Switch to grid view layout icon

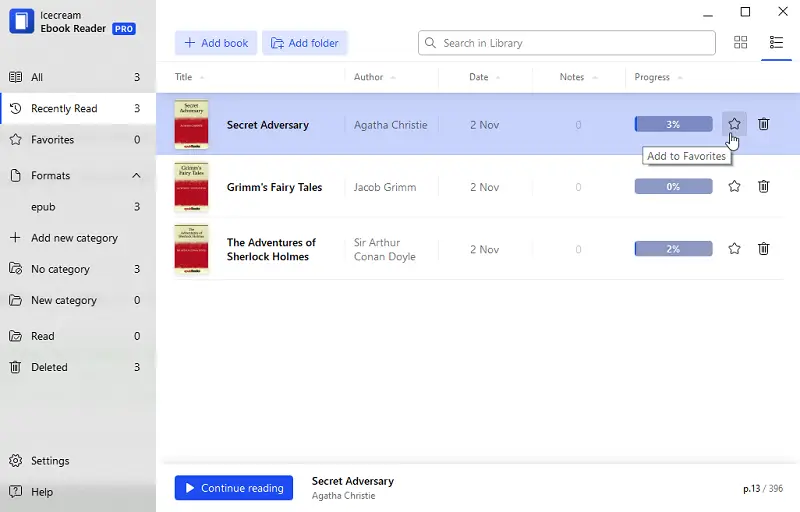click(x=740, y=42)
